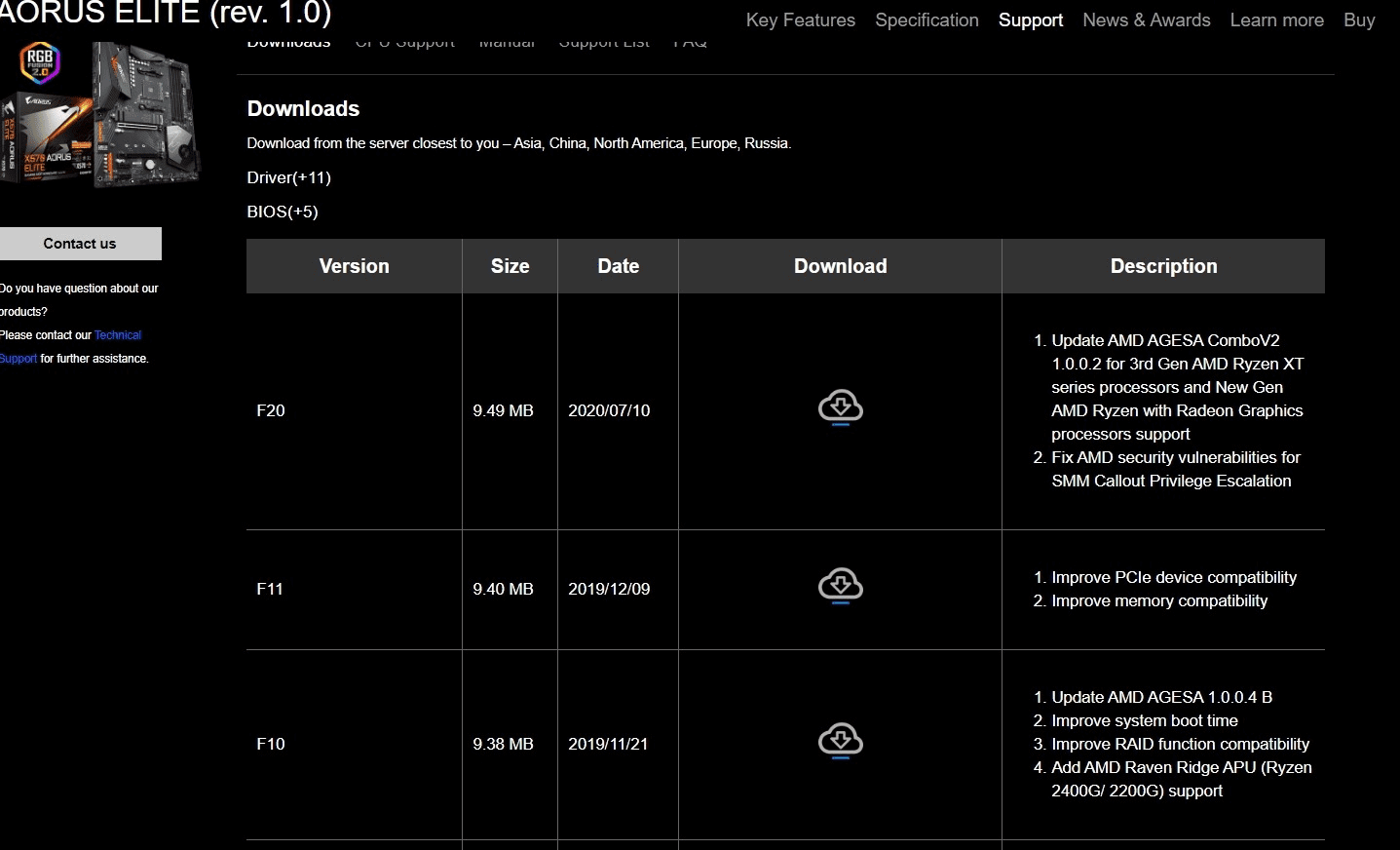
Task: Click the Size column header
Action: (x=510, y=266)
